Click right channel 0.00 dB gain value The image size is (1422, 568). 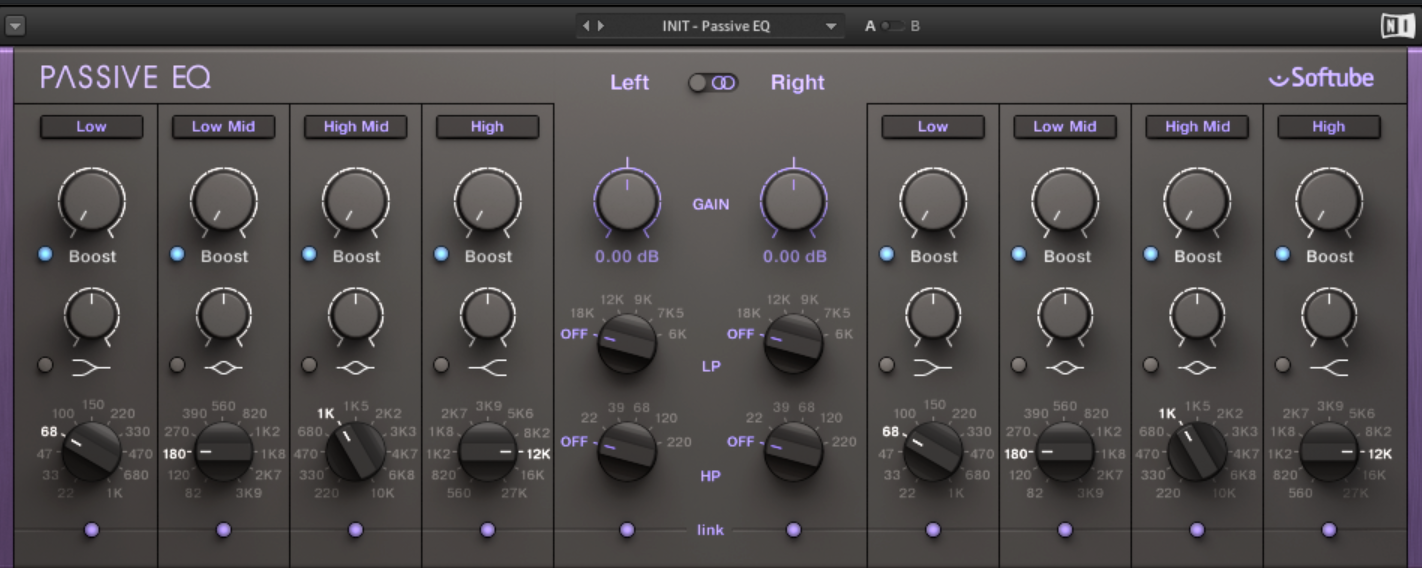click(x=794, y=256)
